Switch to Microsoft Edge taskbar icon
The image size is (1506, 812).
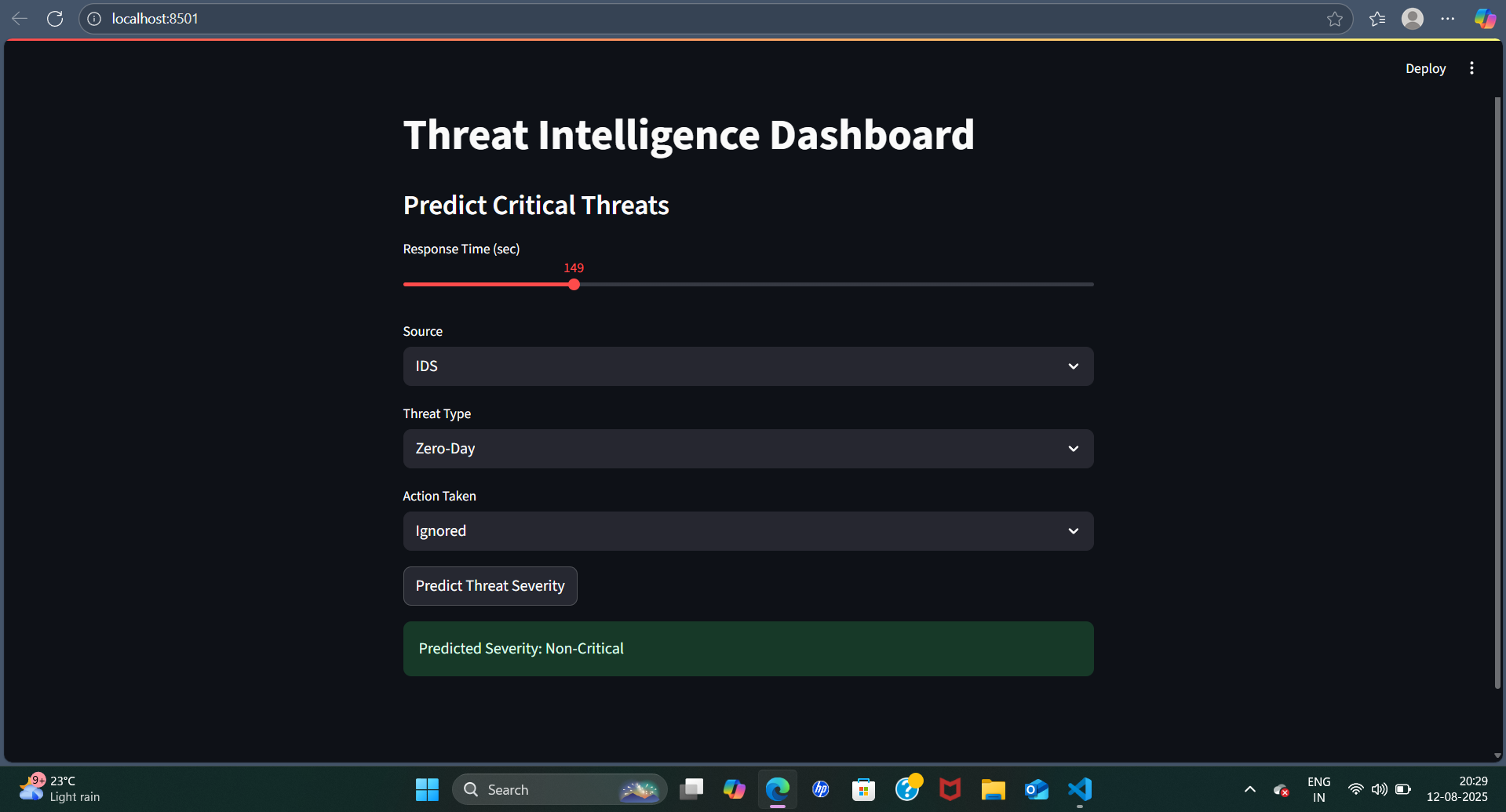(778, 789)
